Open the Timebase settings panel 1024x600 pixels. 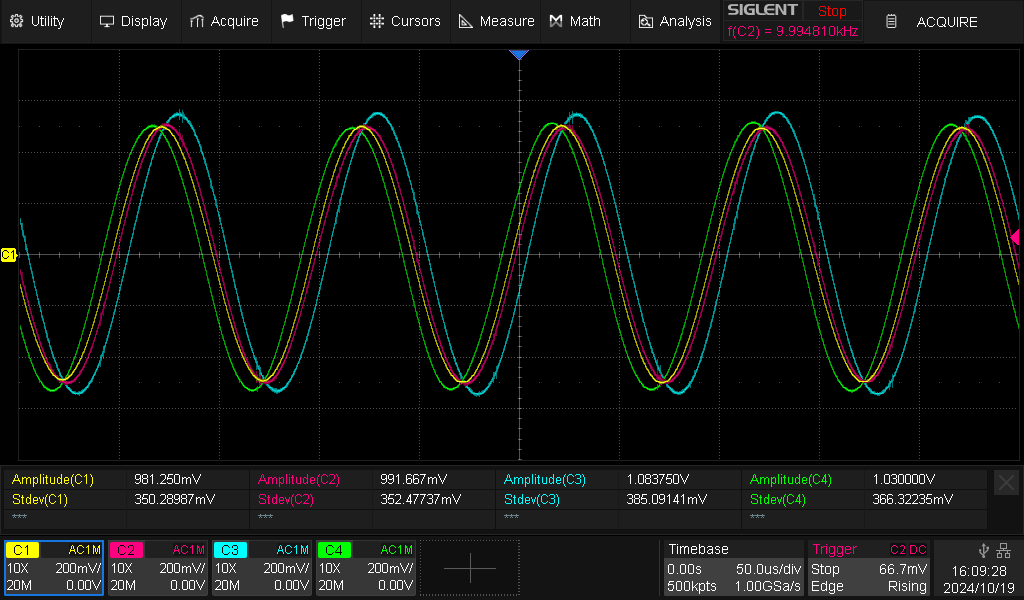coord(732,568)
